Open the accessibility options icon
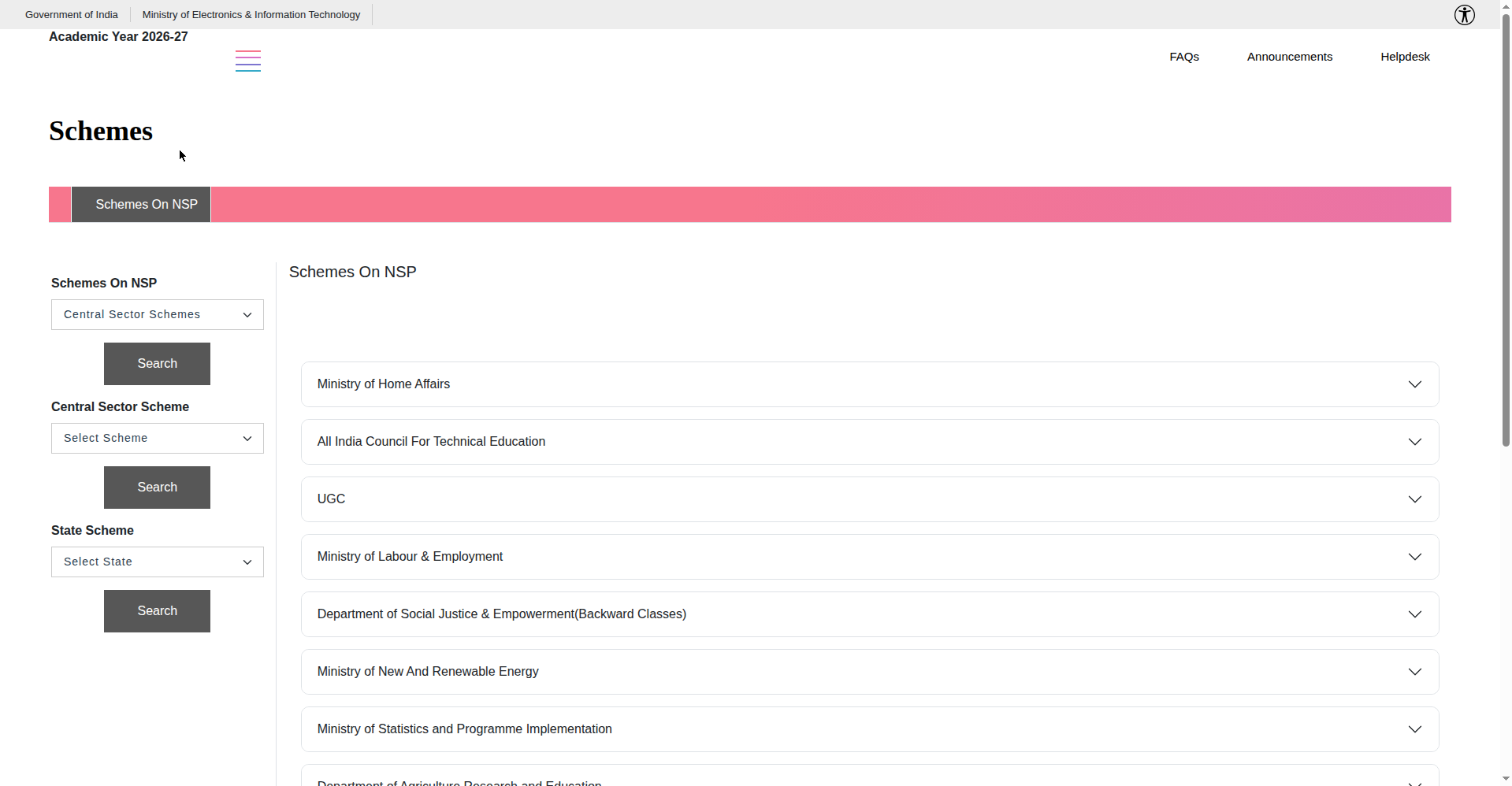This screenshot has width=1512, height=786. tap(1464, 15)
